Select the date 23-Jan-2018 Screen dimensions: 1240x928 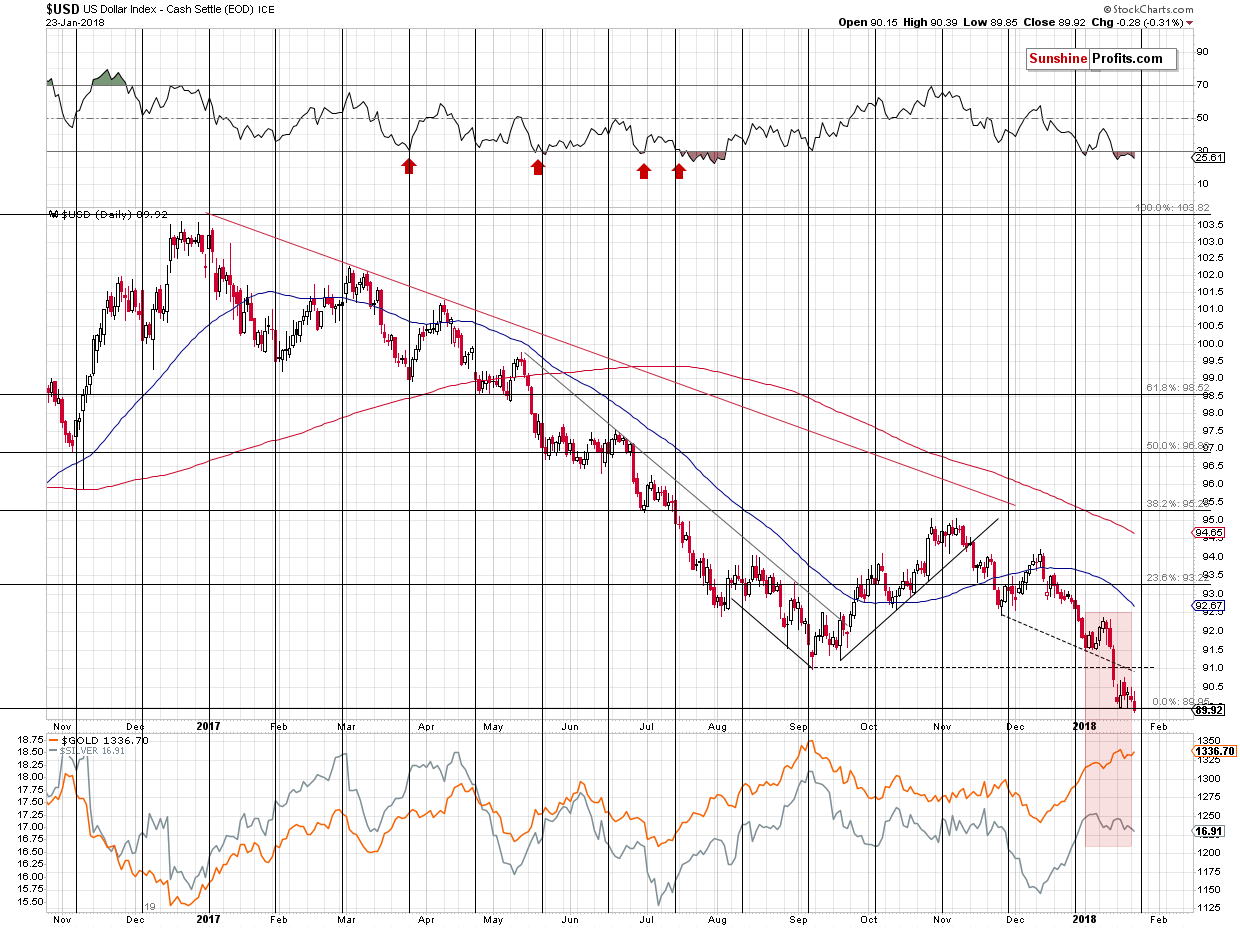[x=74, y=23]
